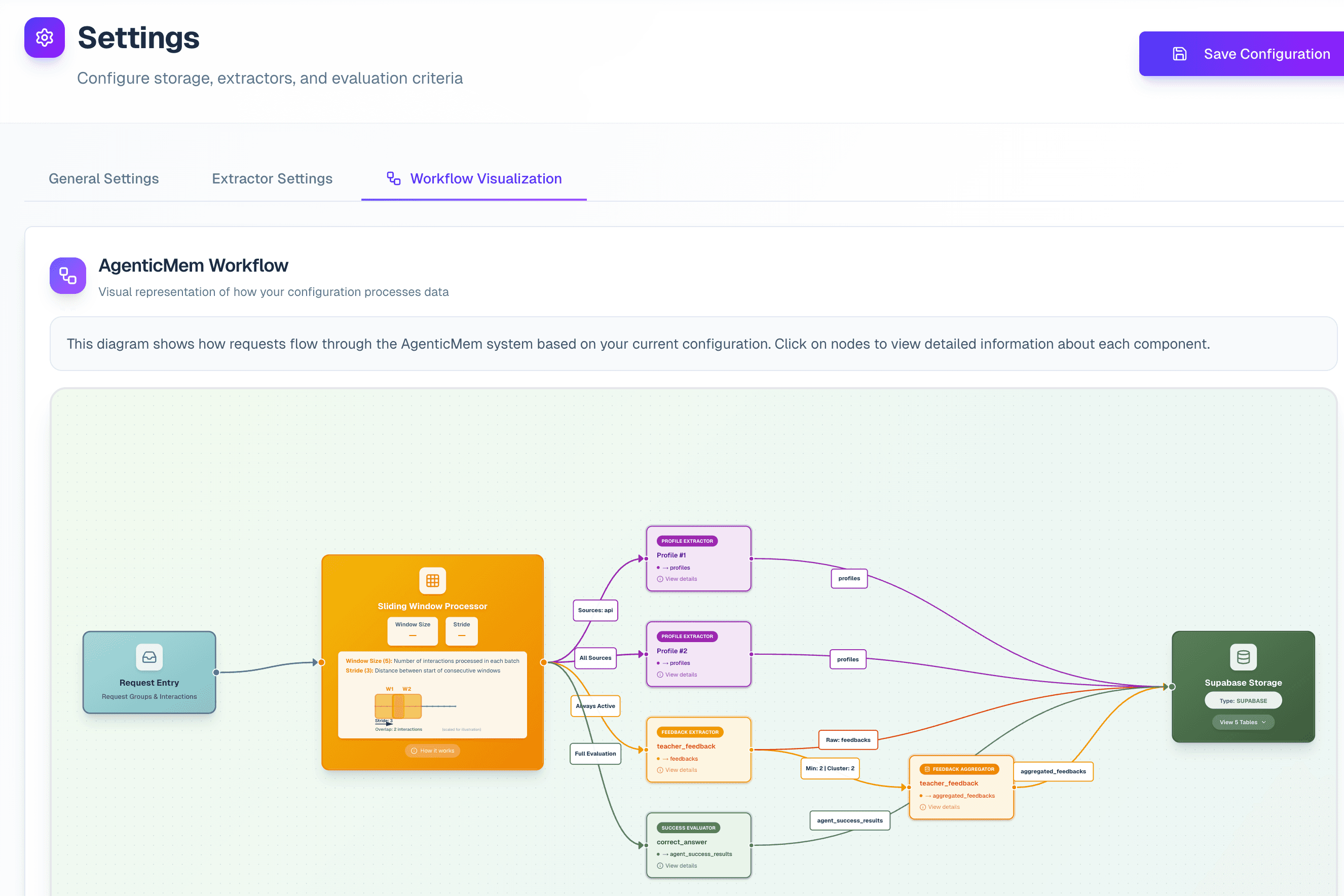Image resolution: width=1344 pixels, height=896 pixels.
Task: Switch to the General Settings tab
Action: (103, 178)
